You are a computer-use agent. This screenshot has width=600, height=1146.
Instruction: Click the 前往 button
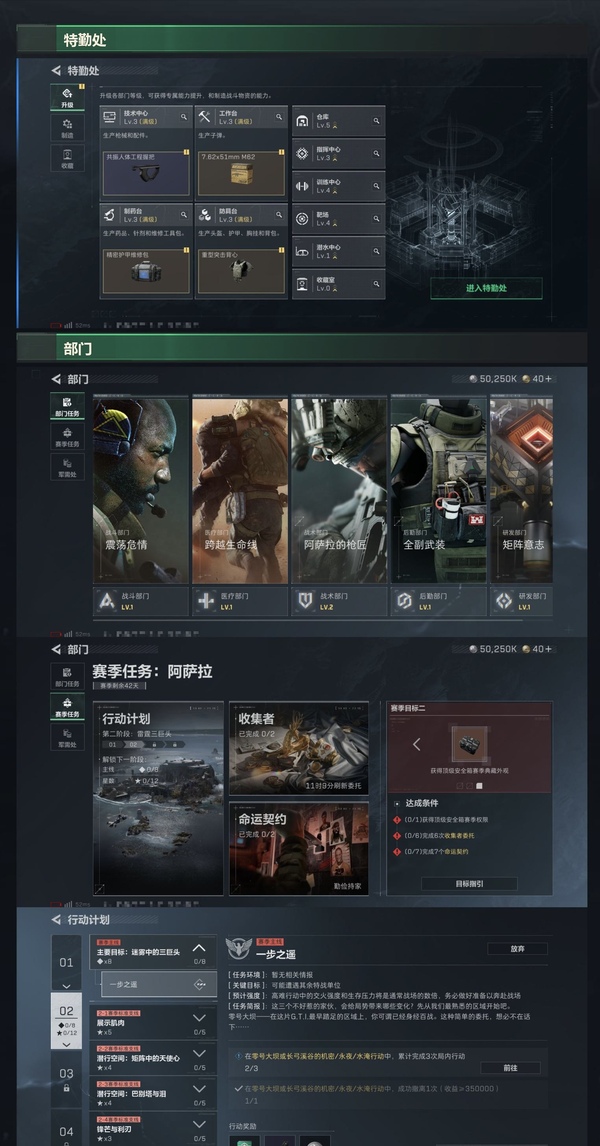pos(511,1068)
